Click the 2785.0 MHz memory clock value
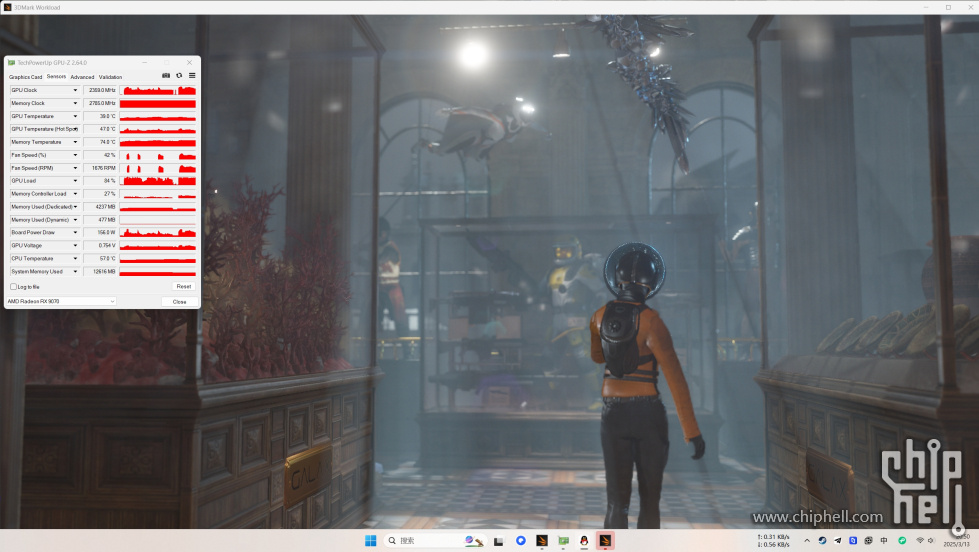Image resolution: width=979 pixels, height=552 pixels. click(100, 103)
